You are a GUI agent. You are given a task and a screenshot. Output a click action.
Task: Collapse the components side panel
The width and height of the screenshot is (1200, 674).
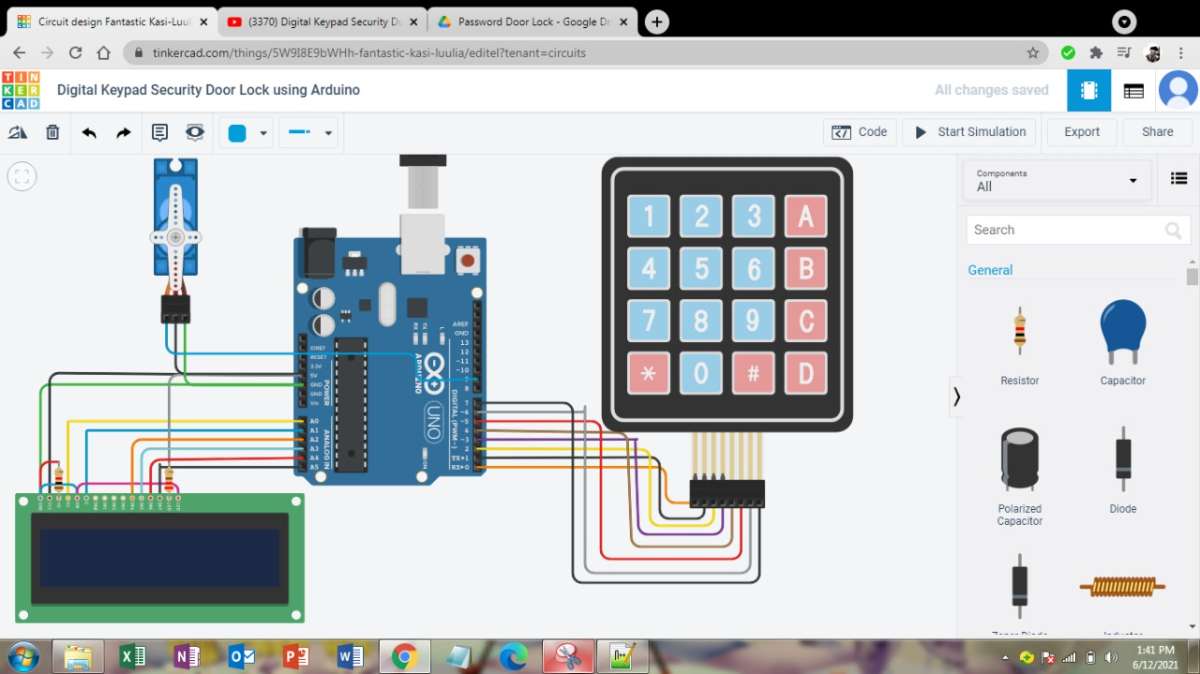point(956,397)
